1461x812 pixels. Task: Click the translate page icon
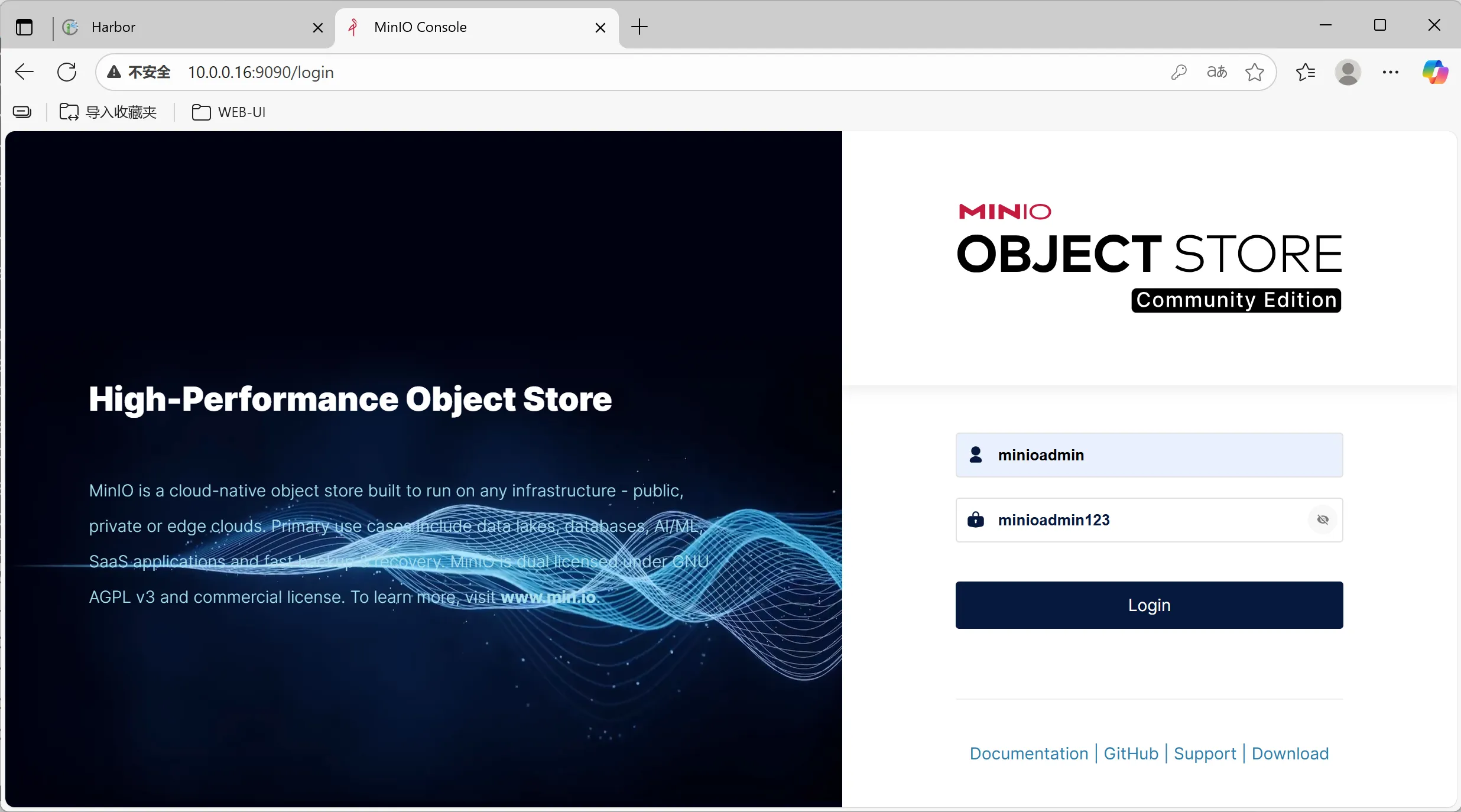tap(1216, 72)
